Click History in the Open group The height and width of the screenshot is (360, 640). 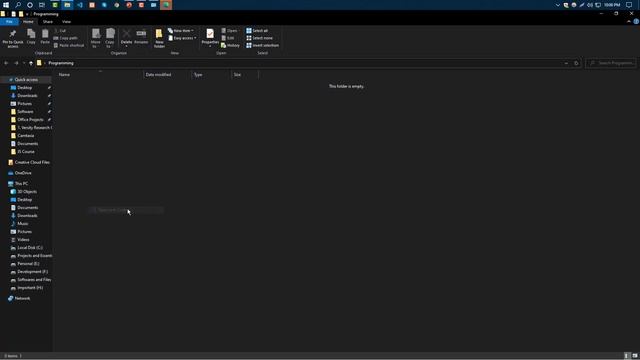coord(230,45)
